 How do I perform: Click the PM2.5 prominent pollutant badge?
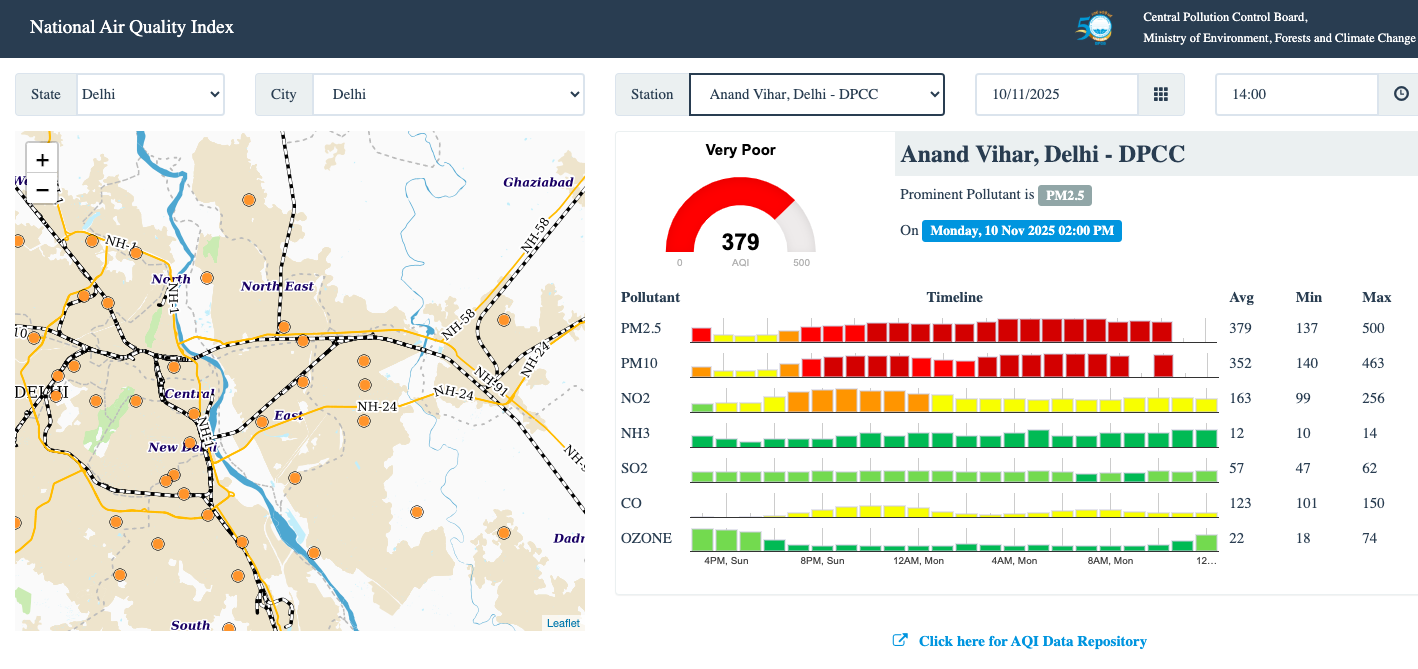1063,195
